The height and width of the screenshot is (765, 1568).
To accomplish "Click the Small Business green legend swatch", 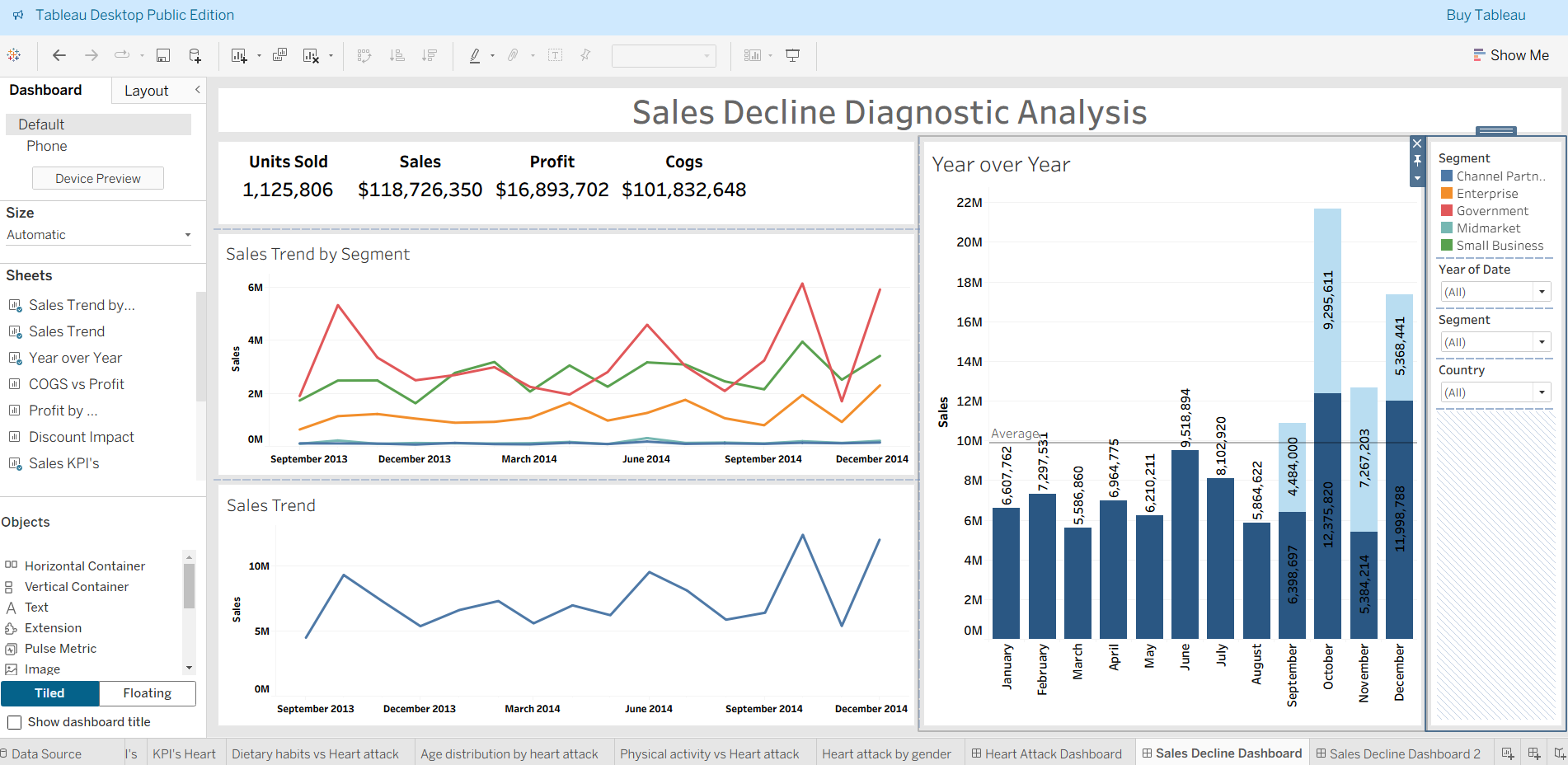I will click(1446, 246).
